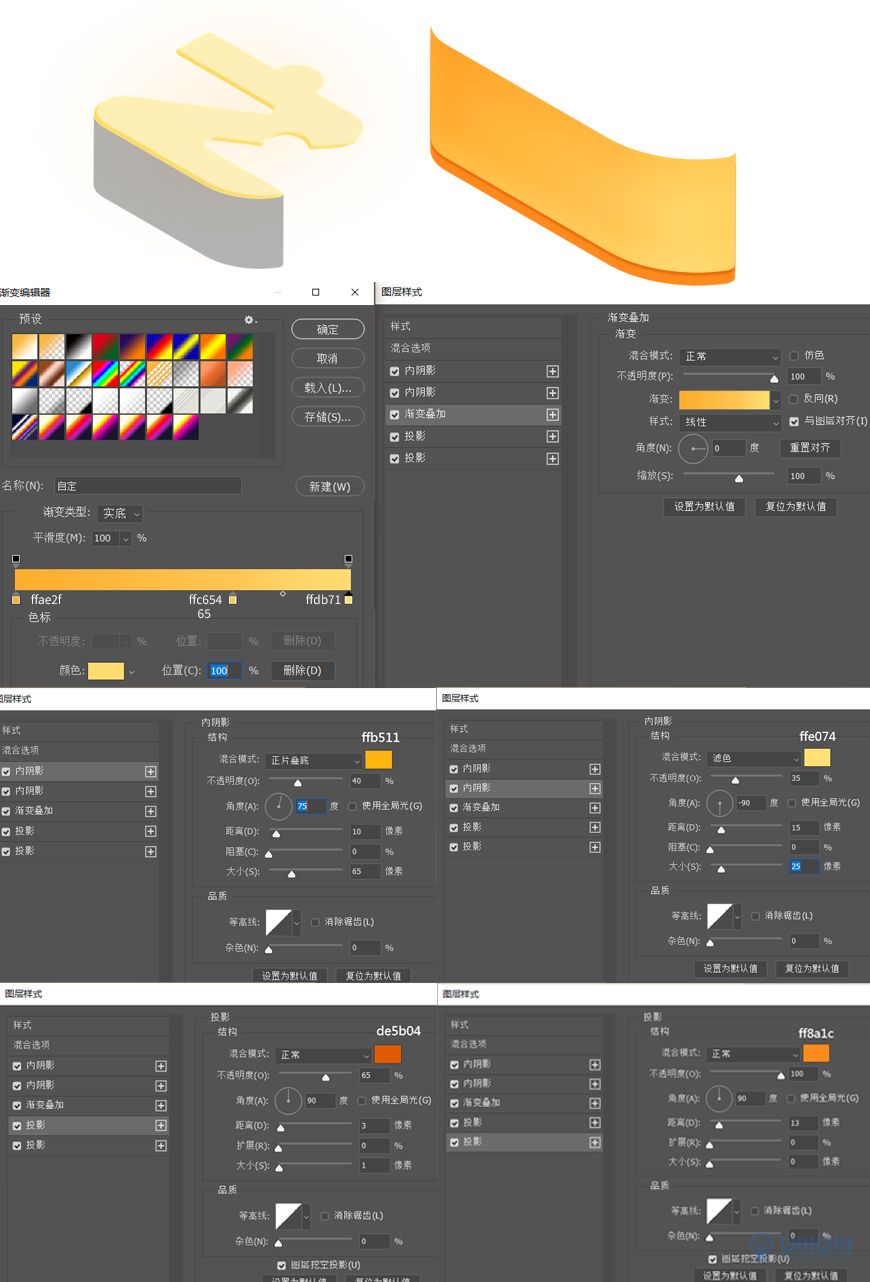
Task: Click the plus icon beside highlighted 渐变叠加 row
Action: click(x=552, y=414)
